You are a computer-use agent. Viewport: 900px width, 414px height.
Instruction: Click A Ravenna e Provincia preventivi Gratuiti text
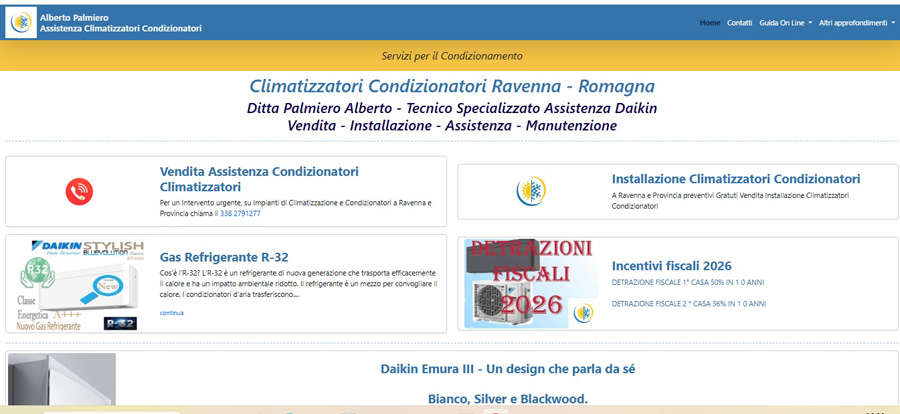point(730,200)
